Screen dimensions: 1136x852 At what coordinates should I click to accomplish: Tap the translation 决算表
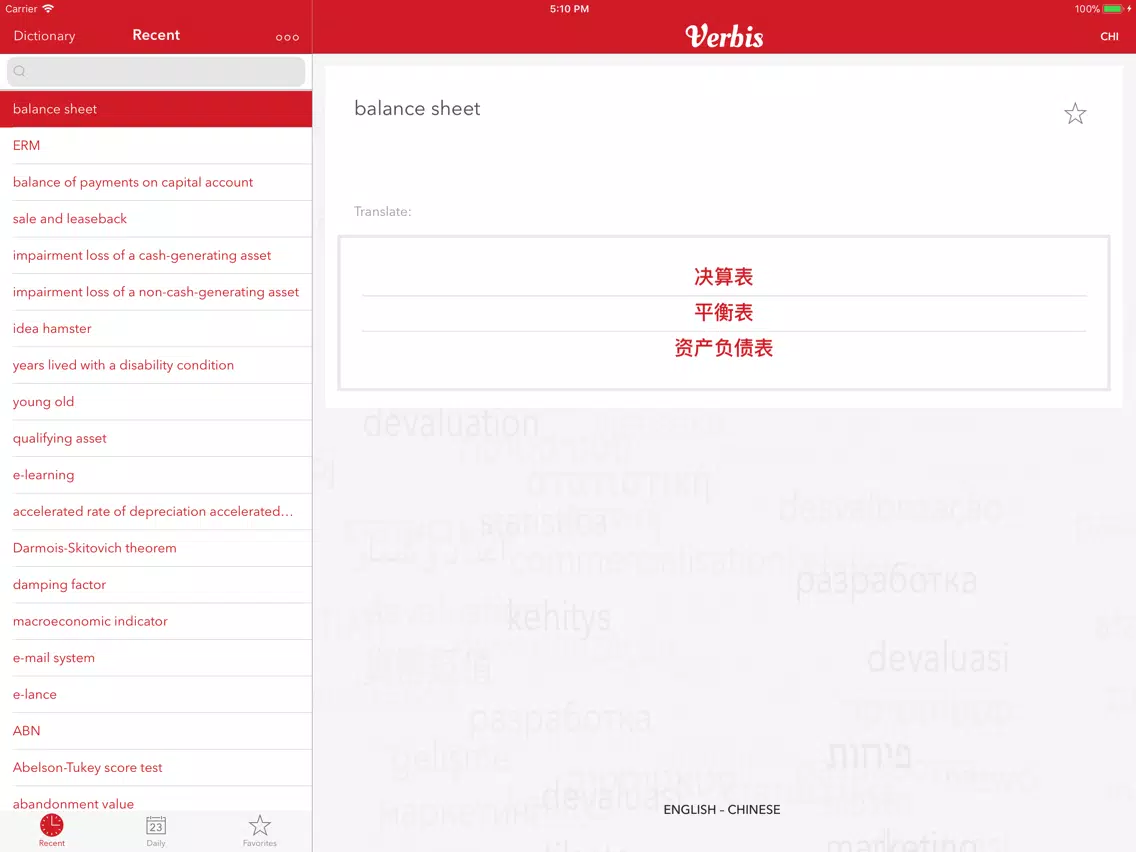click(723, 277)
